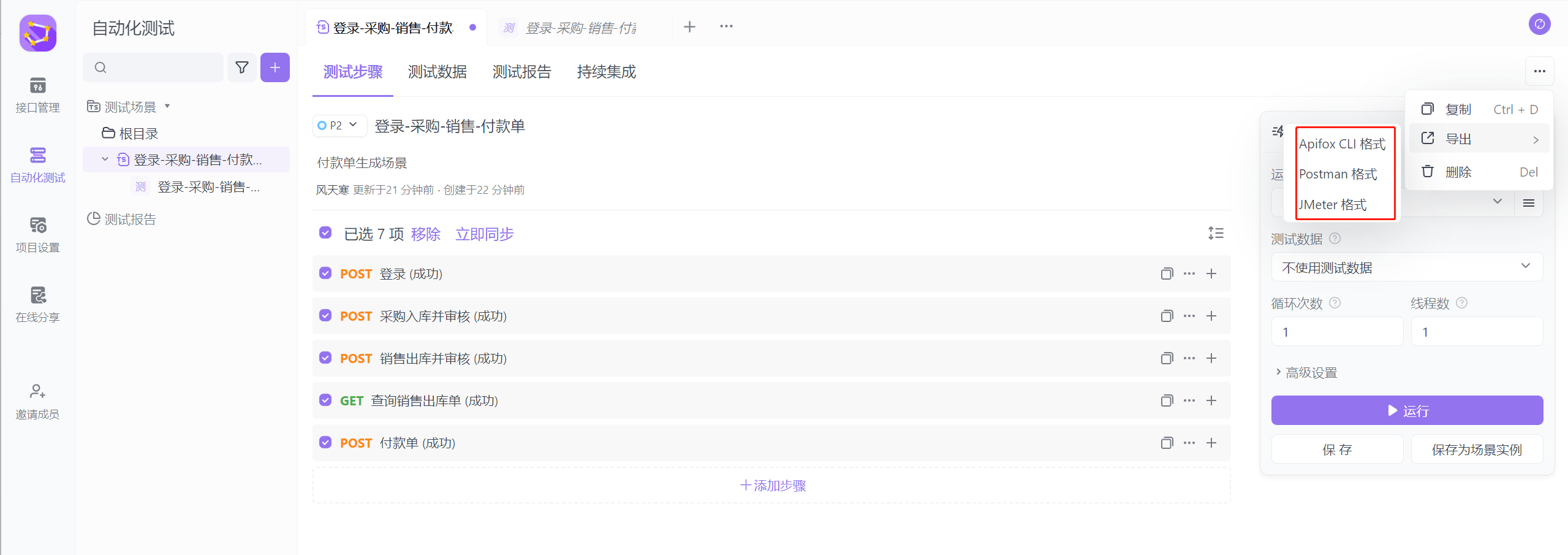Copy the 采购入库并审核 step
This screenshot has width=1568, height=555.
tap(1167, 316)
